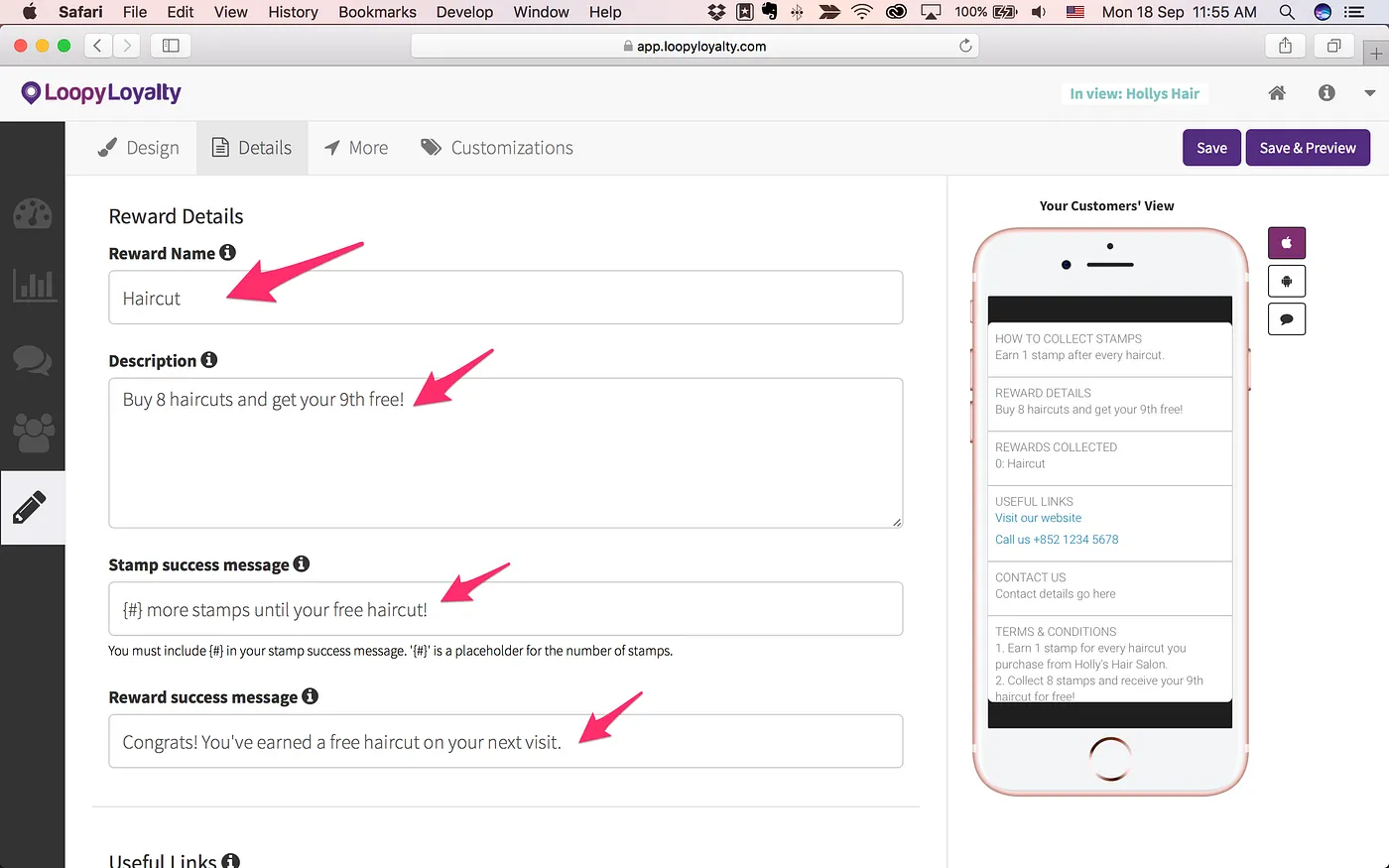Click the Reward success message field
The image size is (1389, 868).
[506, 741]
